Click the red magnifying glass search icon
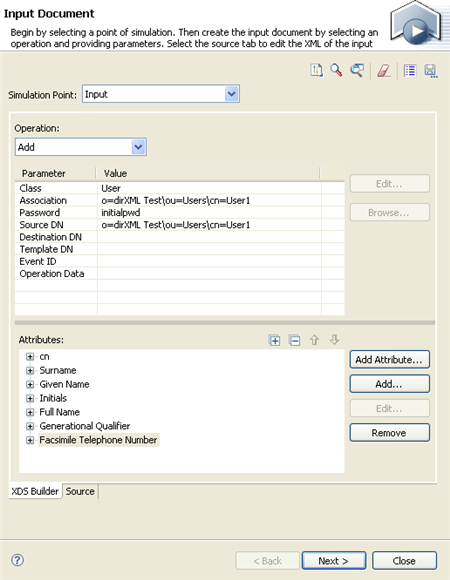The width and height of the screenshot is (450, 580). pos(336,70)
